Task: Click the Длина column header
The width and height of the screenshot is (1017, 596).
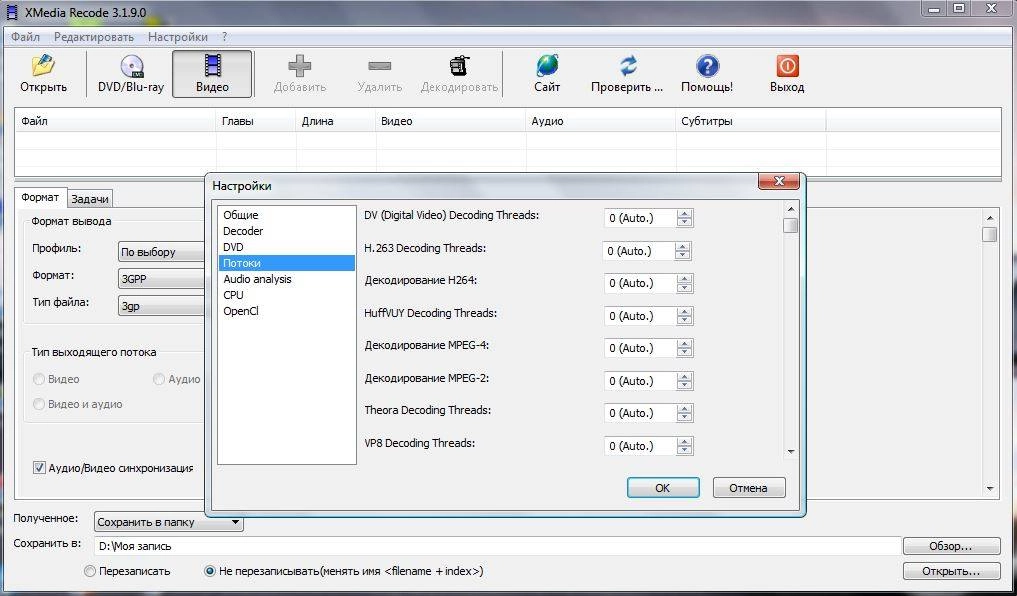Action: point(336,121)
